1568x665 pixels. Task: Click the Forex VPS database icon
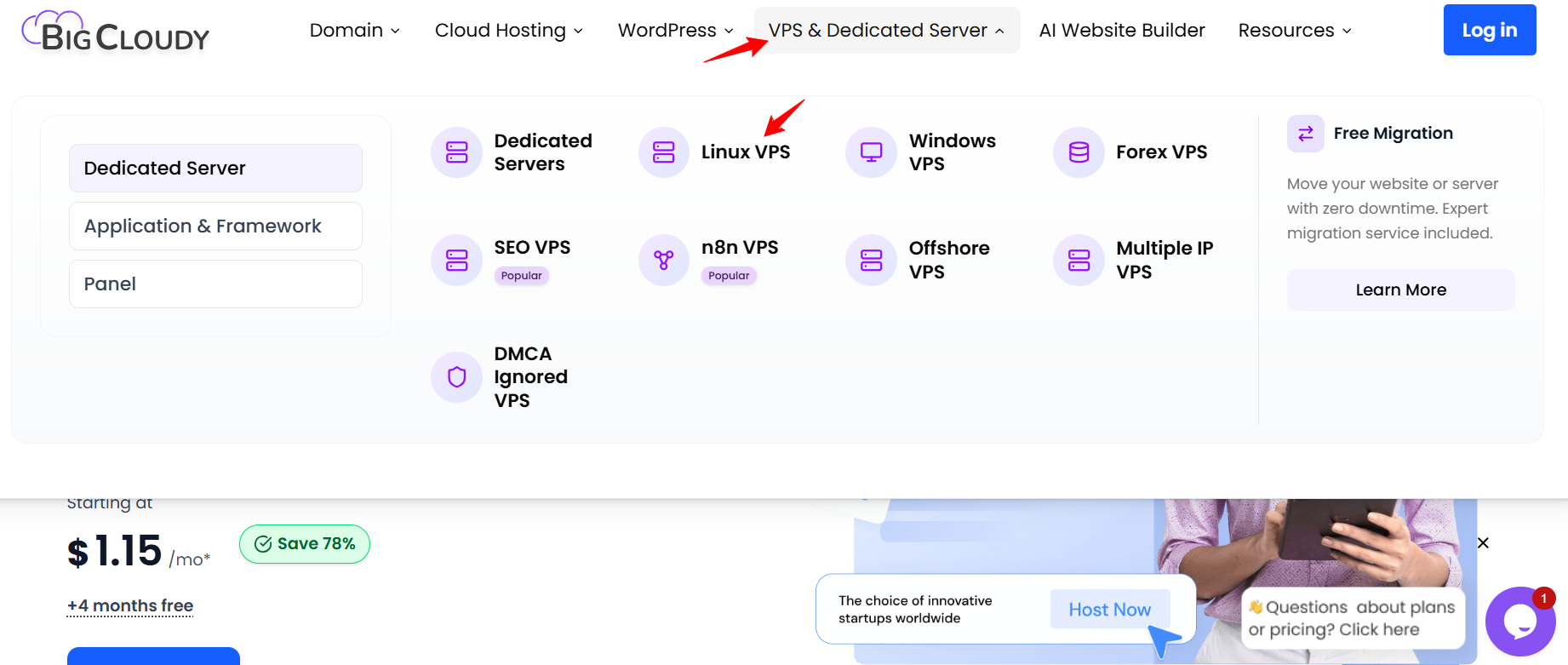1079,152
